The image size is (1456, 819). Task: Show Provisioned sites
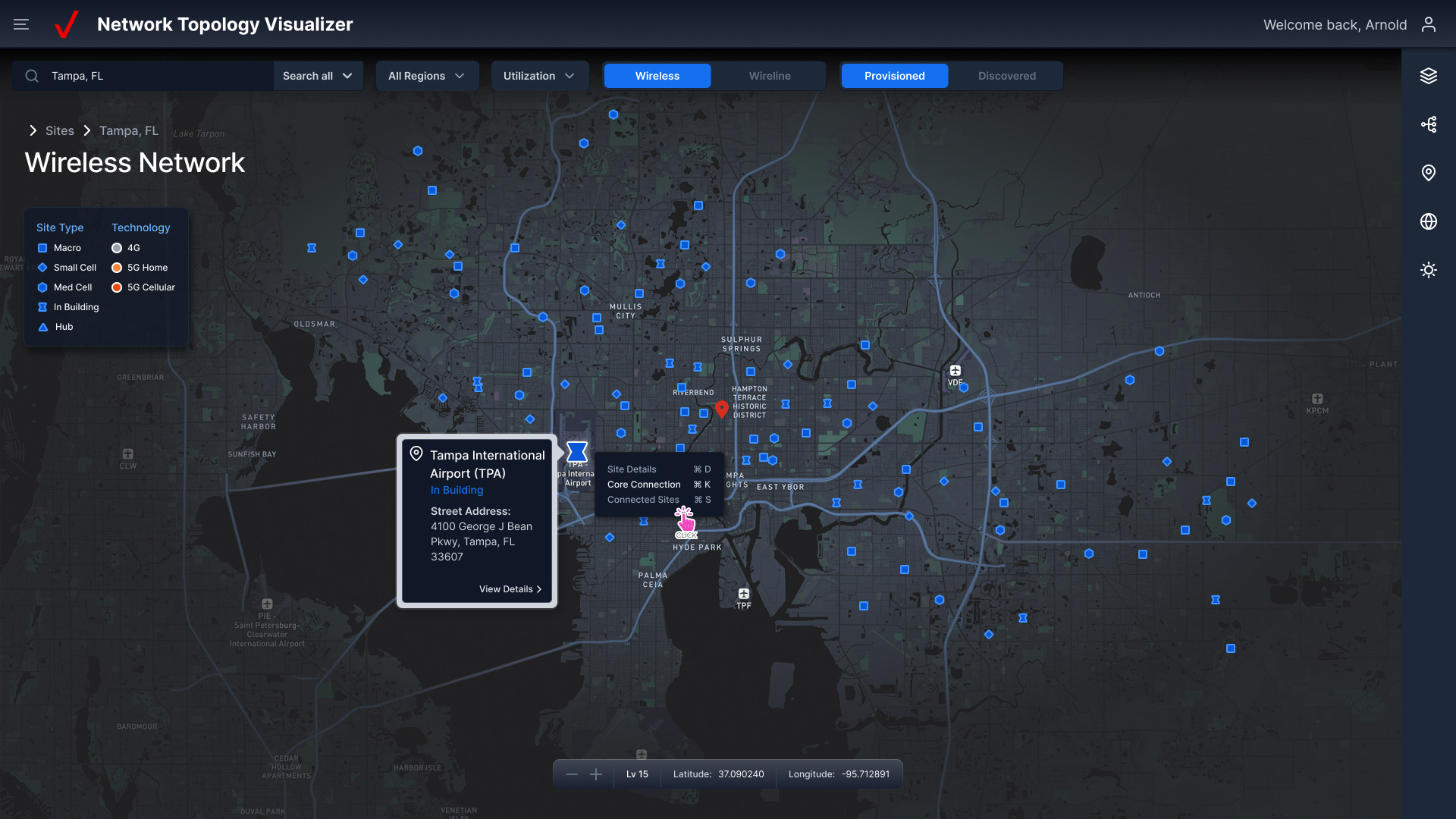(x=895, y=76)
